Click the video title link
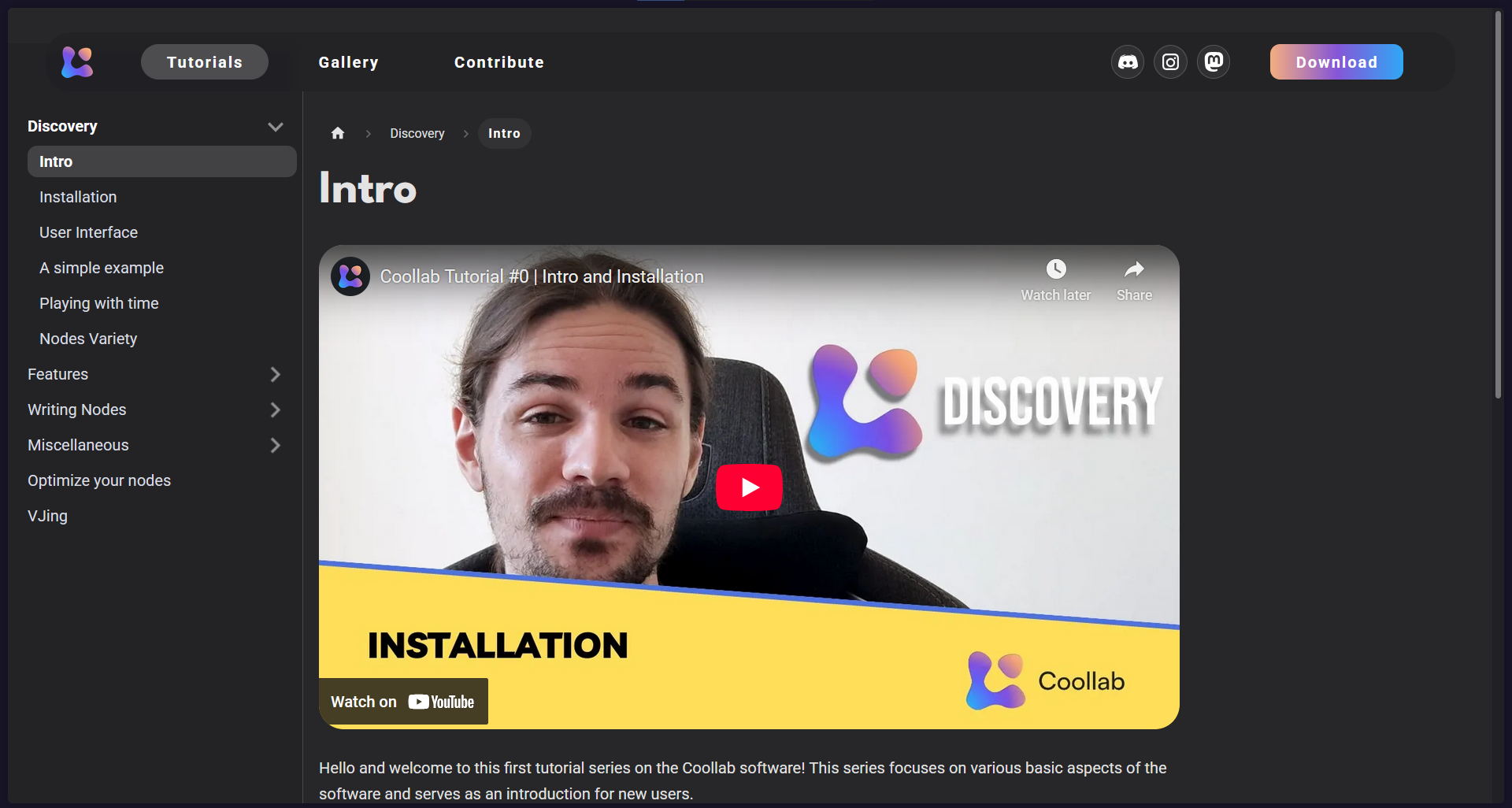This screenshot has height=808, width=1512. click(x=542, y=276)
